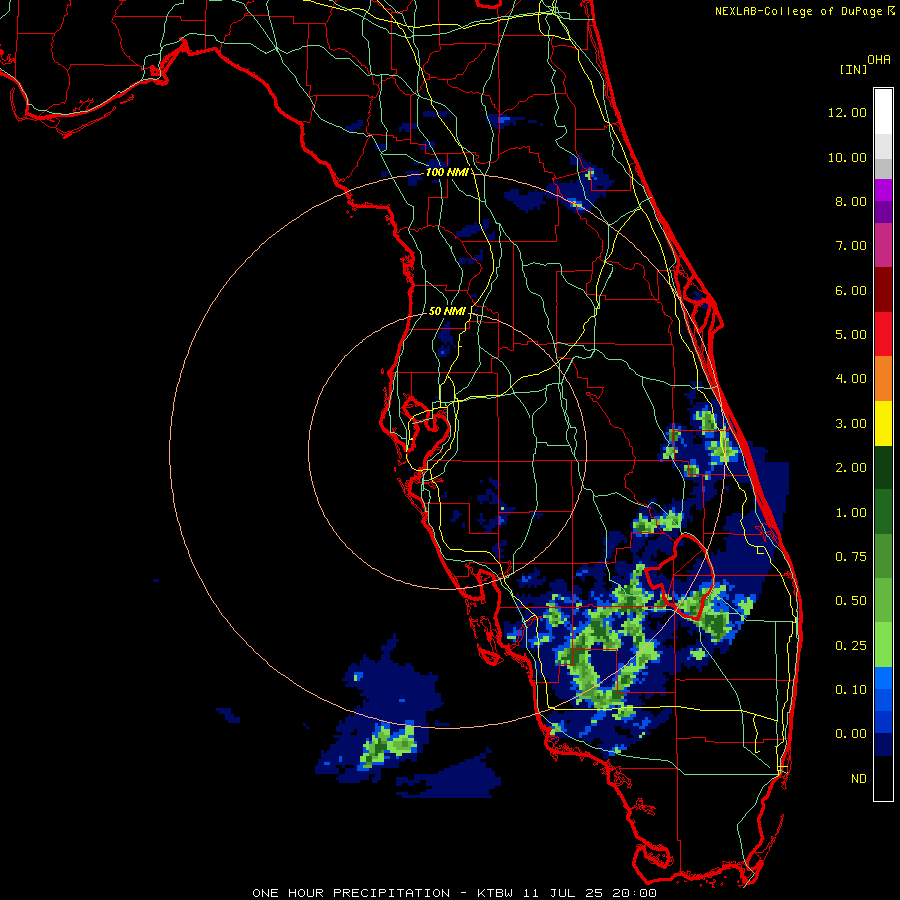Screen dimensions: 900x900
Task: Click the 0.75 legend value
Action: click(851, 557)
